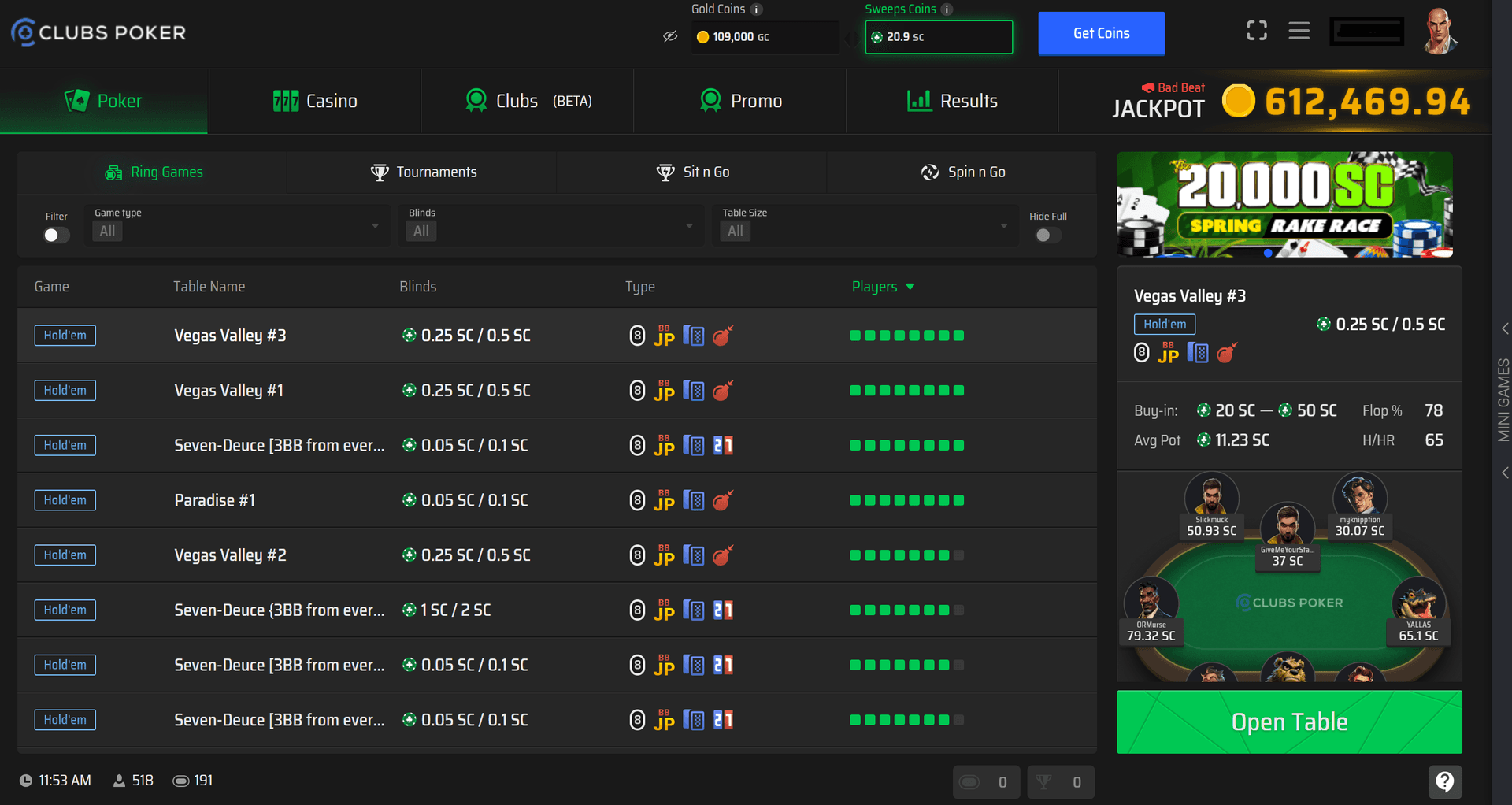This screenshot has width=1512, height=805.
Task: Click bomb pot icon on Vegas Valley #3 row
Action: coord(723,336)
